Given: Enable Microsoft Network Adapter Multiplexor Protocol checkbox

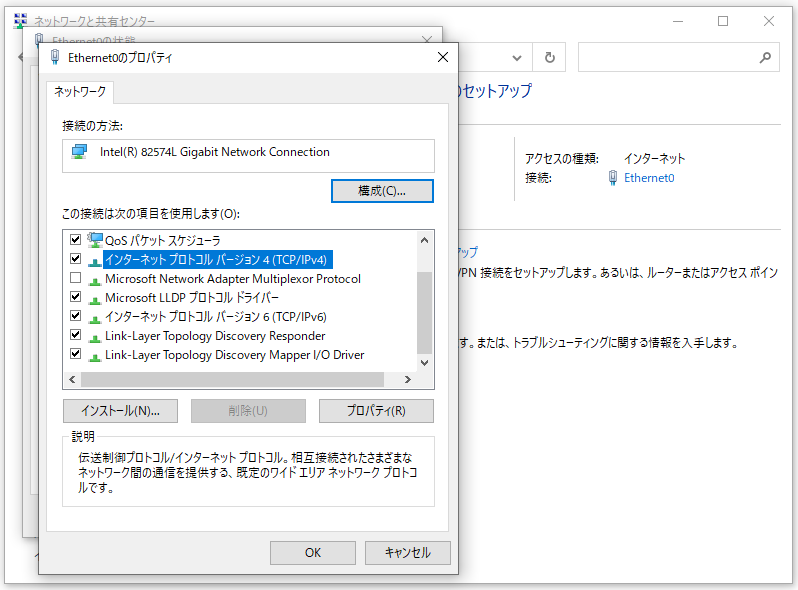Looking at the screenshot, I should (76, 277).
